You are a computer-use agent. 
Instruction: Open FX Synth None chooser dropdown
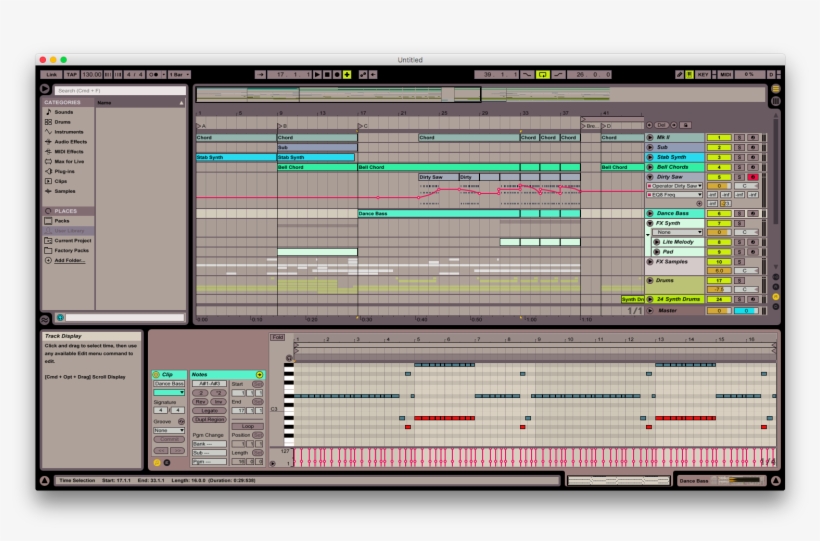pos(678,232)
